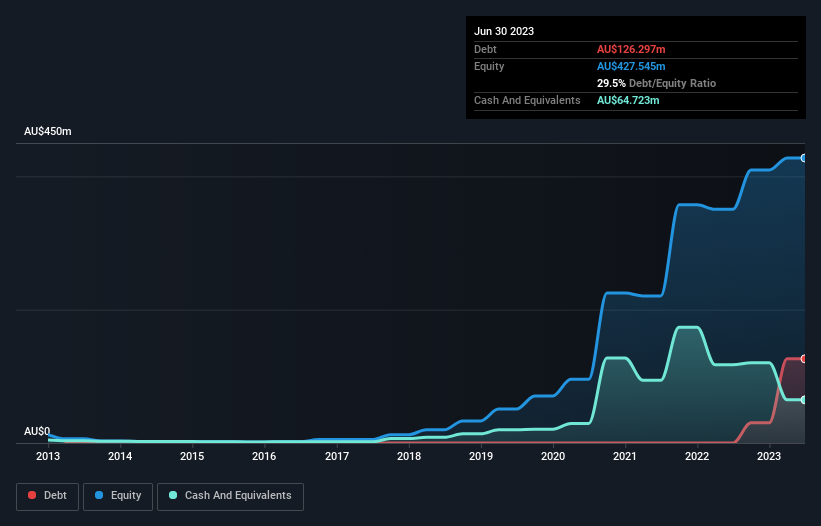Select the Debt endpoint marker on the chart
Image resolution: width=821 pixels, height=526 pixels.
(804, 359)
